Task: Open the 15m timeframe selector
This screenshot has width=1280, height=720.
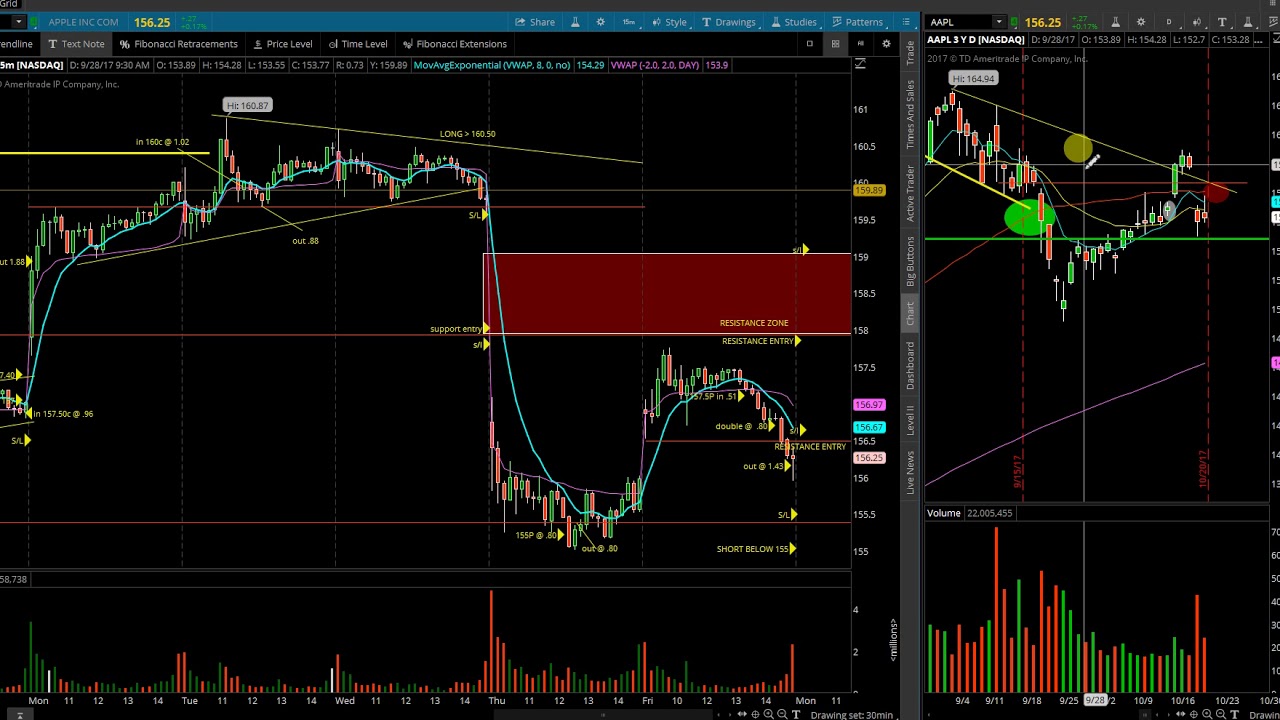Action: point(629,22)
